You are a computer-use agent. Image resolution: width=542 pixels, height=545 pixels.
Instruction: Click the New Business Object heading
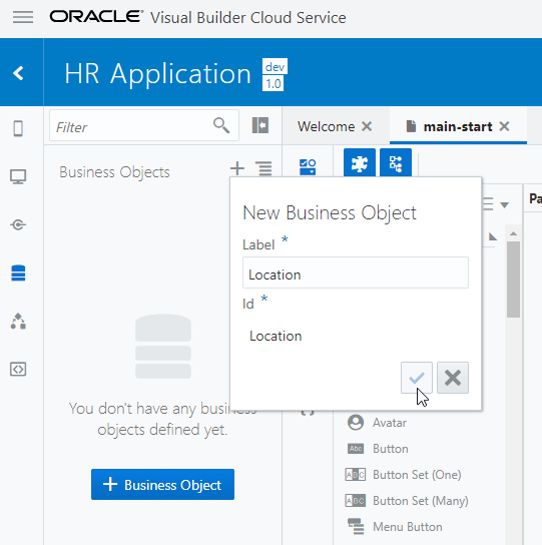click(329, 213)
